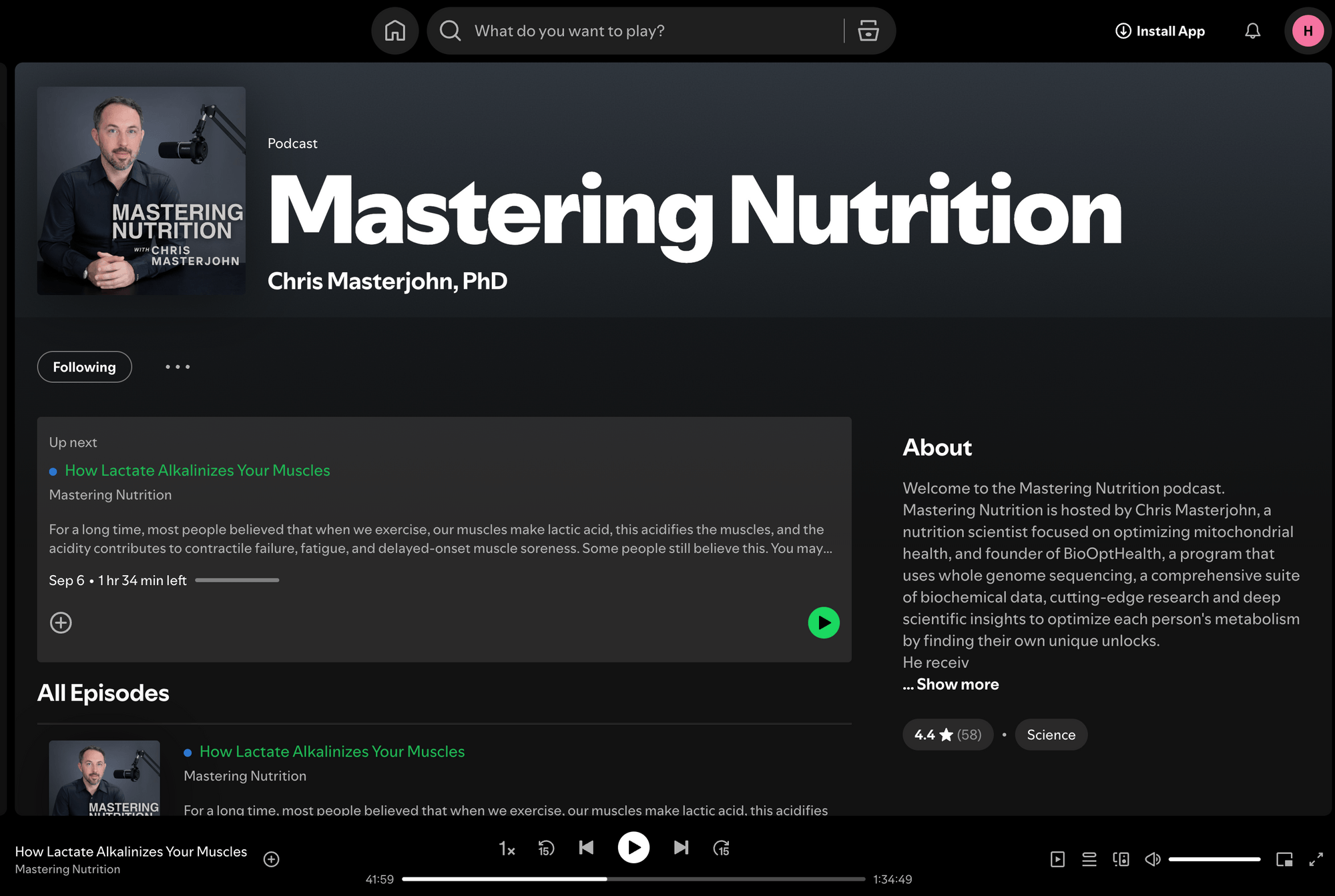Seek within the playback progress bar
The height and width of the screenshot is (896, 1335).
pyautogui.click(x=633, y=879)
